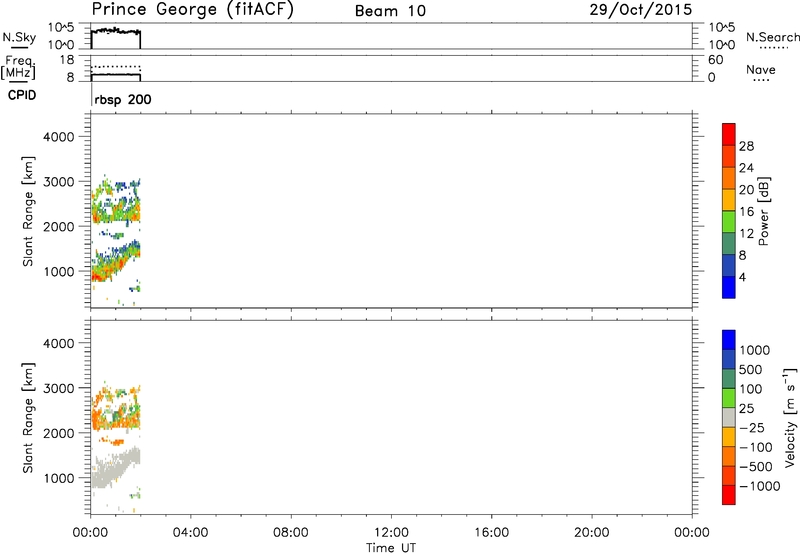Click the 'Power [dB]' color bar label
Screen dimensions: 800x554
(x=763, y=211)
